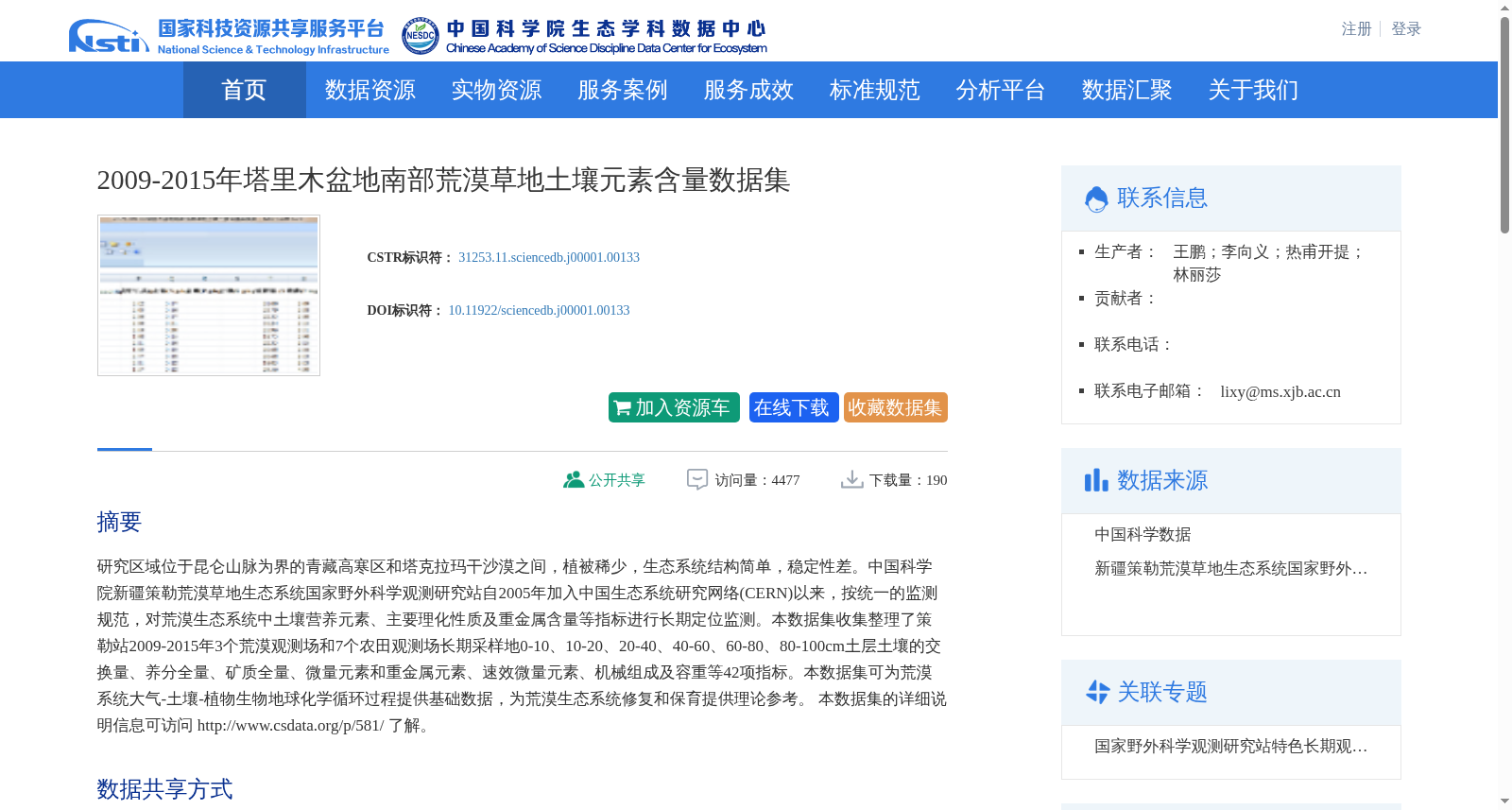Viewport: 1512px width, 810px height.
Task: Click the 下载量：190 counter text
Action: [908, 480]
